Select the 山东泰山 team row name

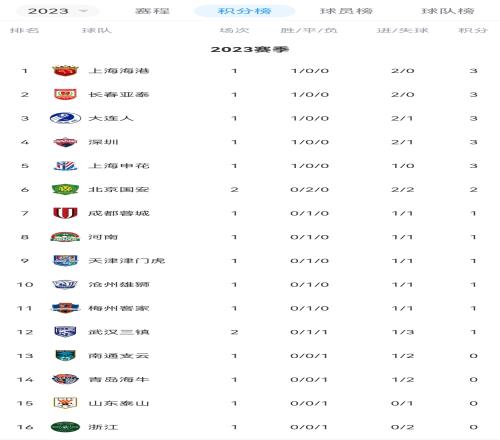pos(119,403)
